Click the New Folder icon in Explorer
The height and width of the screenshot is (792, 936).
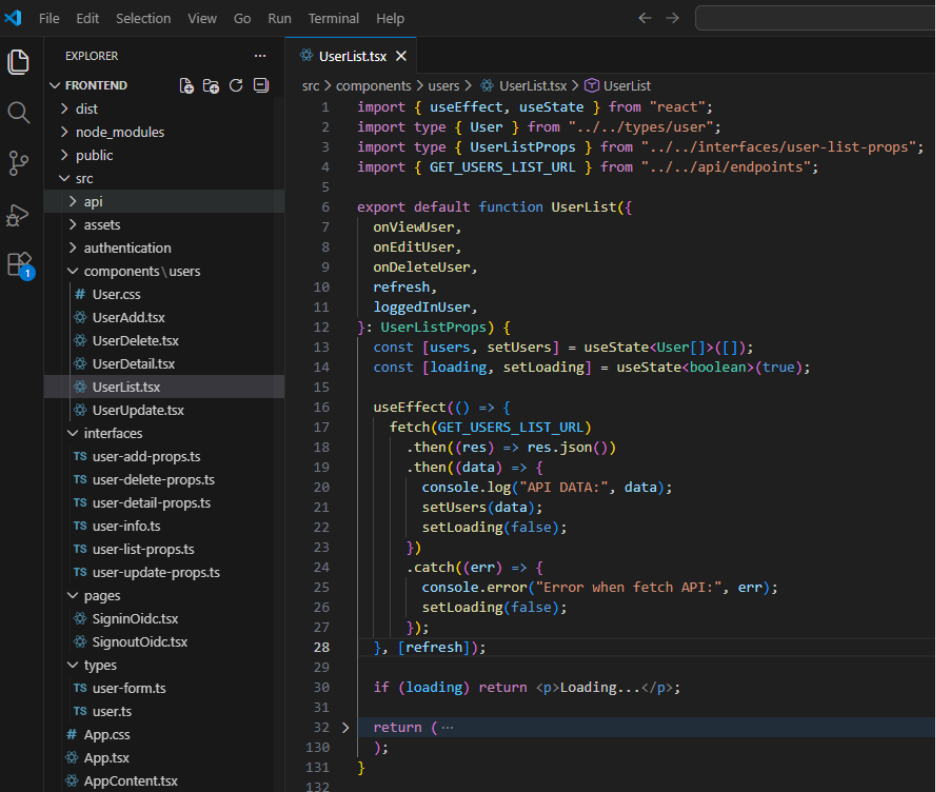pos(211,86)
